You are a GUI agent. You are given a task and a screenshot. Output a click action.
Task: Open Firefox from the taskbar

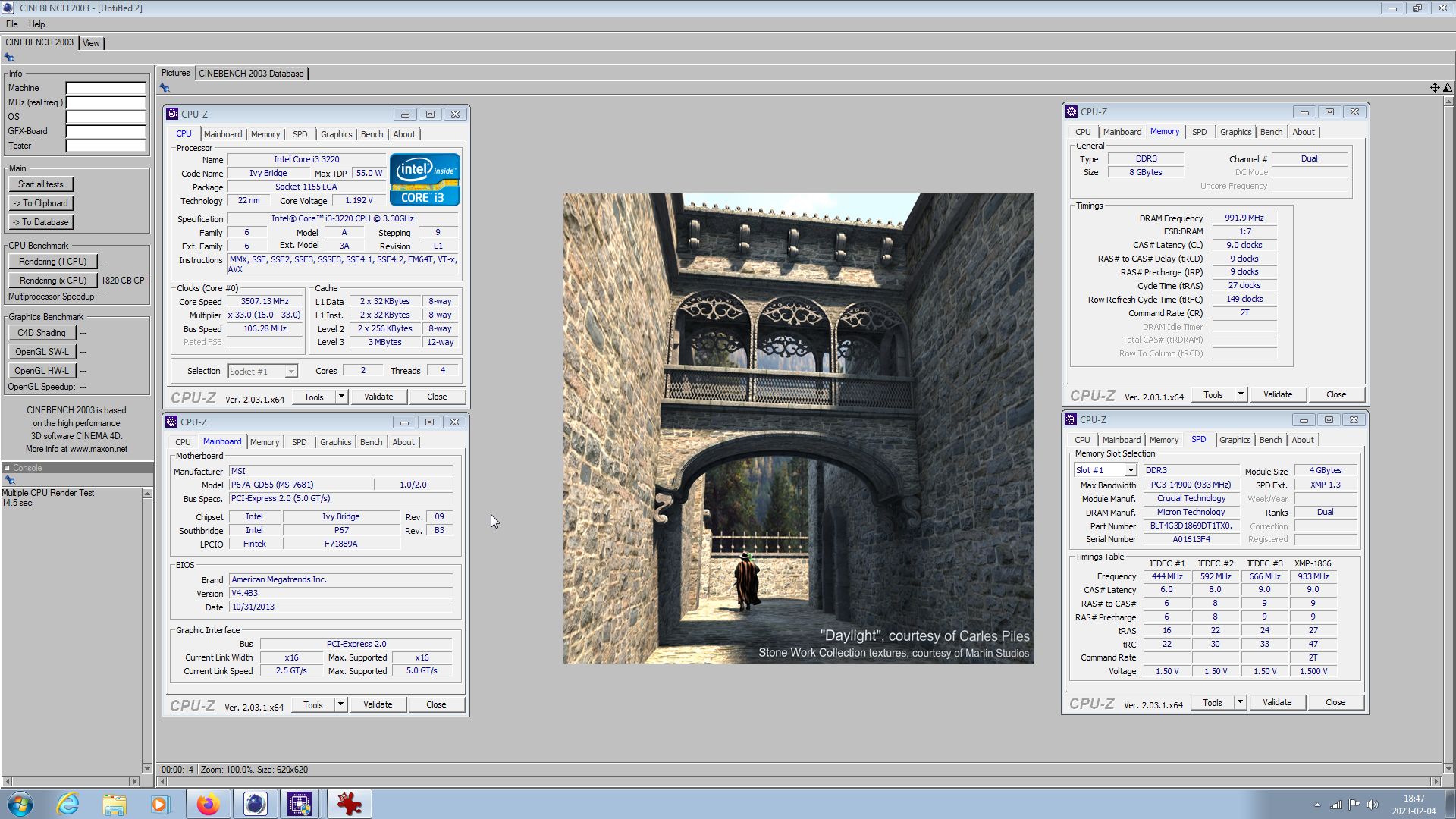[208, 804]
